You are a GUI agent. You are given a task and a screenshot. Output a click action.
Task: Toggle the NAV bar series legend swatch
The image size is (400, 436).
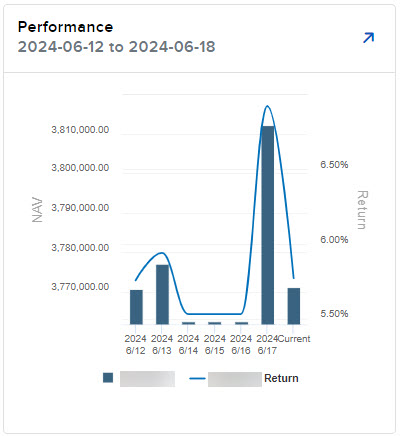108,378
